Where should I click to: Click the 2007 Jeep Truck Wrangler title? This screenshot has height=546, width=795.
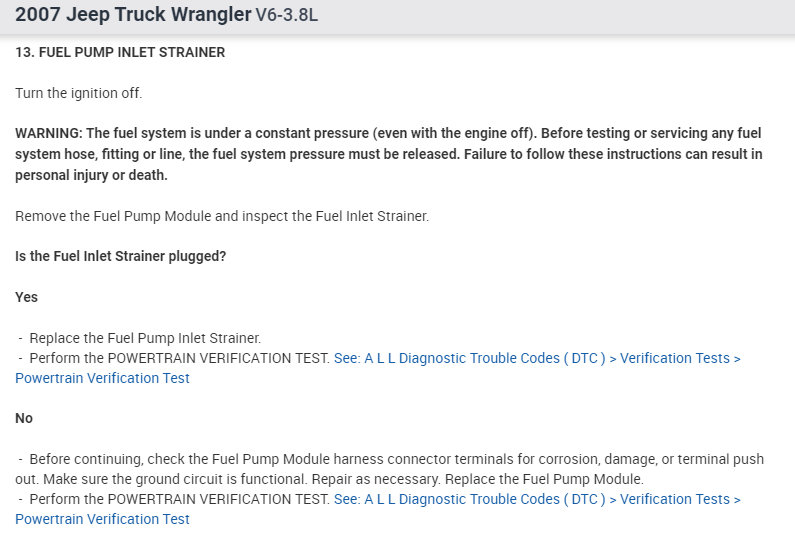tap(133, 15)
